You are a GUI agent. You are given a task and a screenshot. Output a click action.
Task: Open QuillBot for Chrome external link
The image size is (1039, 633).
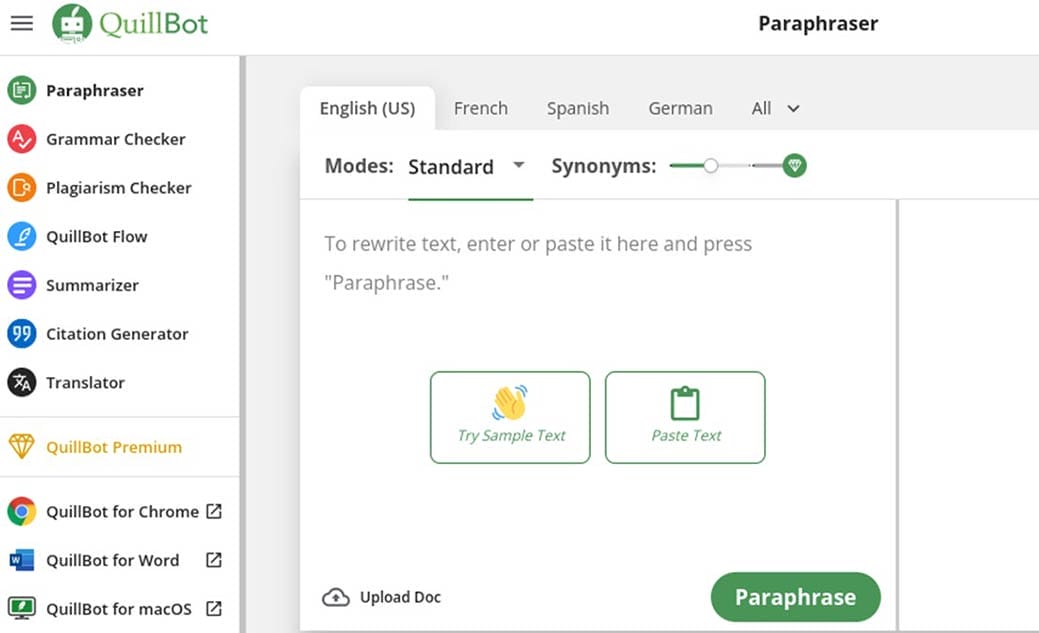[x=213, y=511]
